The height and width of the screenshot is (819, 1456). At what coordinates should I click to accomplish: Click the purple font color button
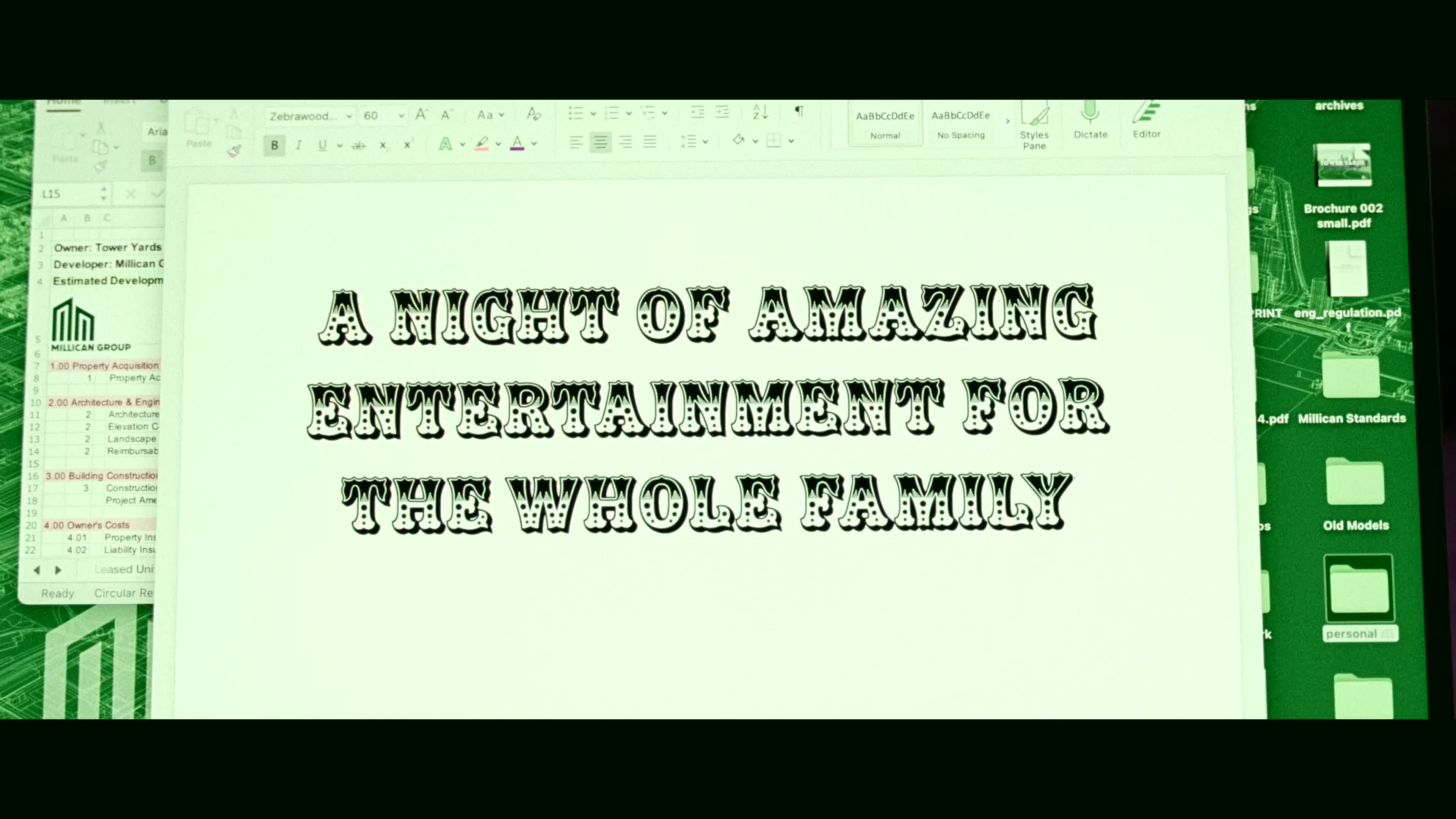tap(516, 144)
